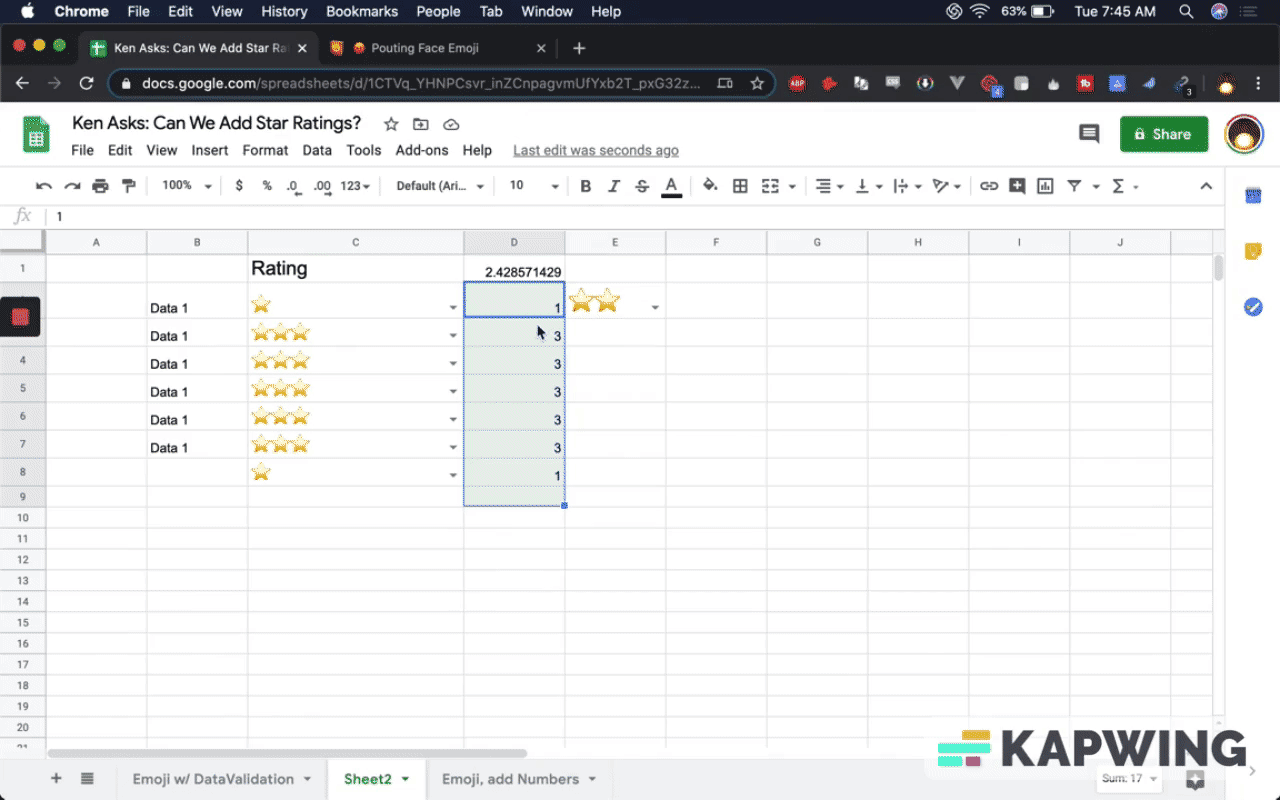1280x800 pixels.
Task: Click Last edit was seconds ago link
Action: pyautogui.click(x=596, y=150)
